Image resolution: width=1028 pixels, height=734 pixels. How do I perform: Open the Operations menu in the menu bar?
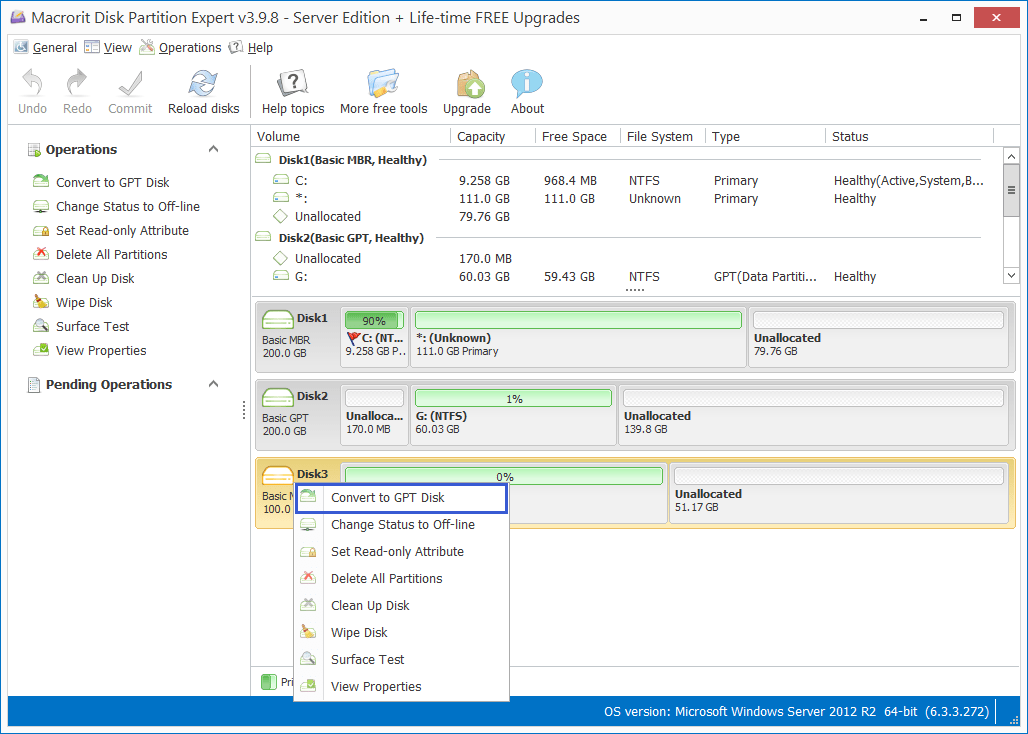pyautogui.click(x=189, y=47)
